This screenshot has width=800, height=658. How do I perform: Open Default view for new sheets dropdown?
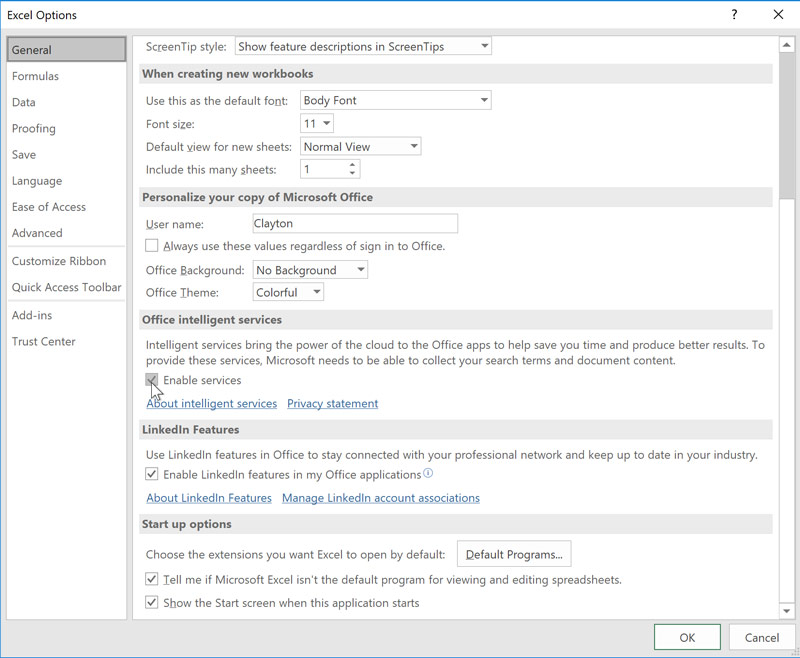point(361,147)
